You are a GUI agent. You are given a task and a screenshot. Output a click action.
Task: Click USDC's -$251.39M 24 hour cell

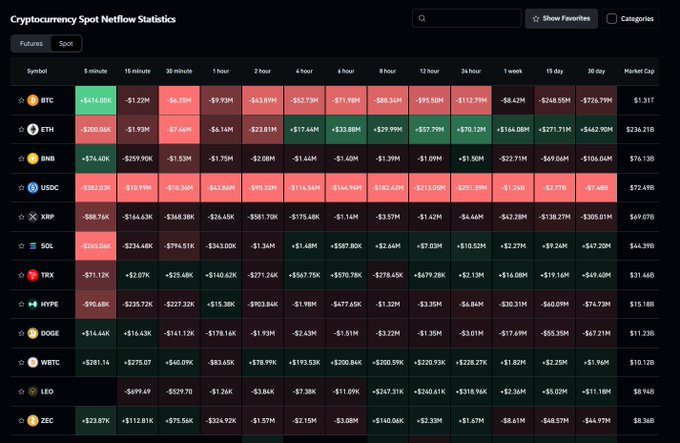pyautogui.click(x=471, y=187)
